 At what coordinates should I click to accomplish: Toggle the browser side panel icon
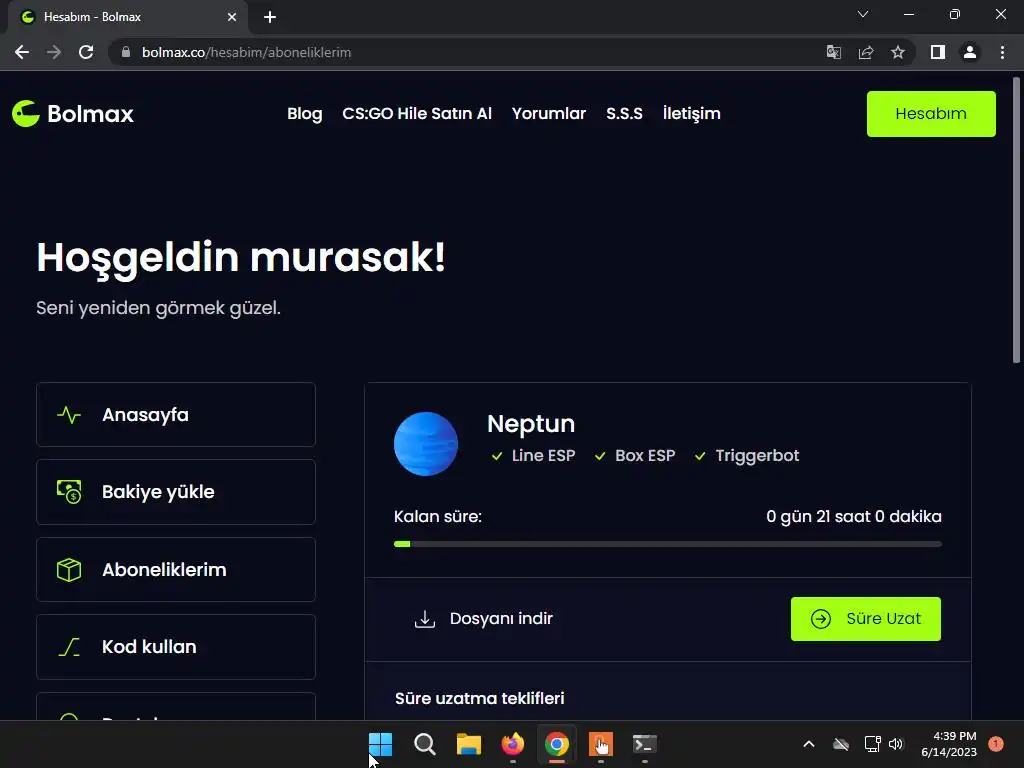pos(938,52)
